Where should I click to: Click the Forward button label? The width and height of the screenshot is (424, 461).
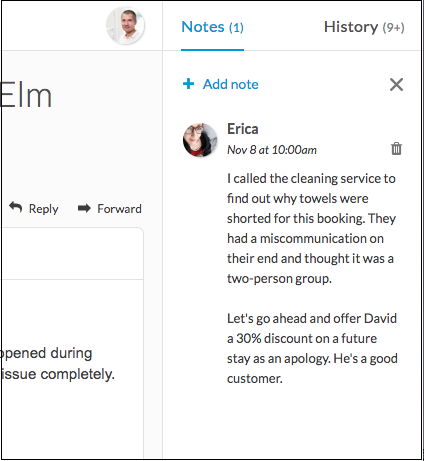(119, 209)
